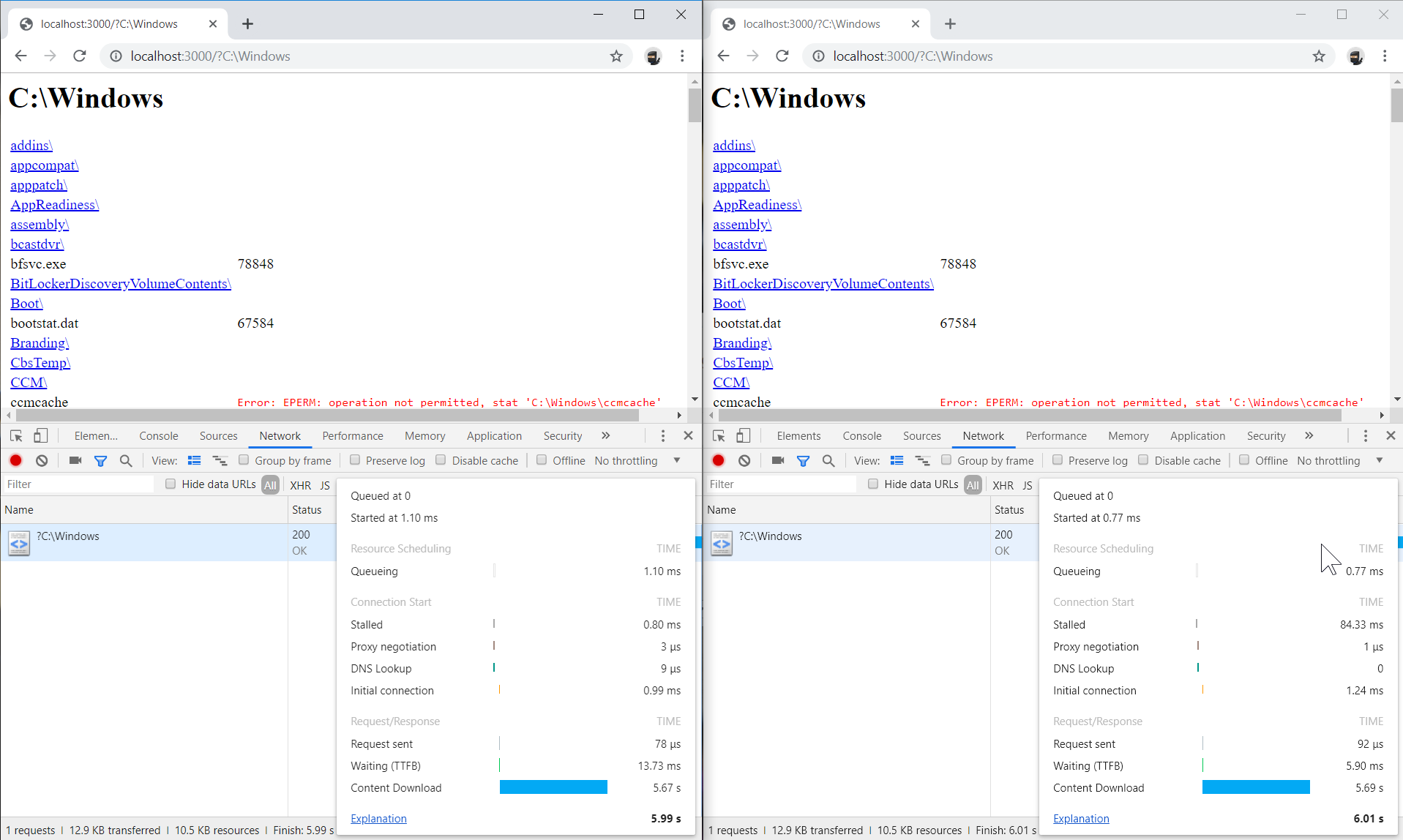The height and width of the screenshot is (840, 1403).
Task: Open Chrome three-dot menu in left browser
Action: (682, 56)
